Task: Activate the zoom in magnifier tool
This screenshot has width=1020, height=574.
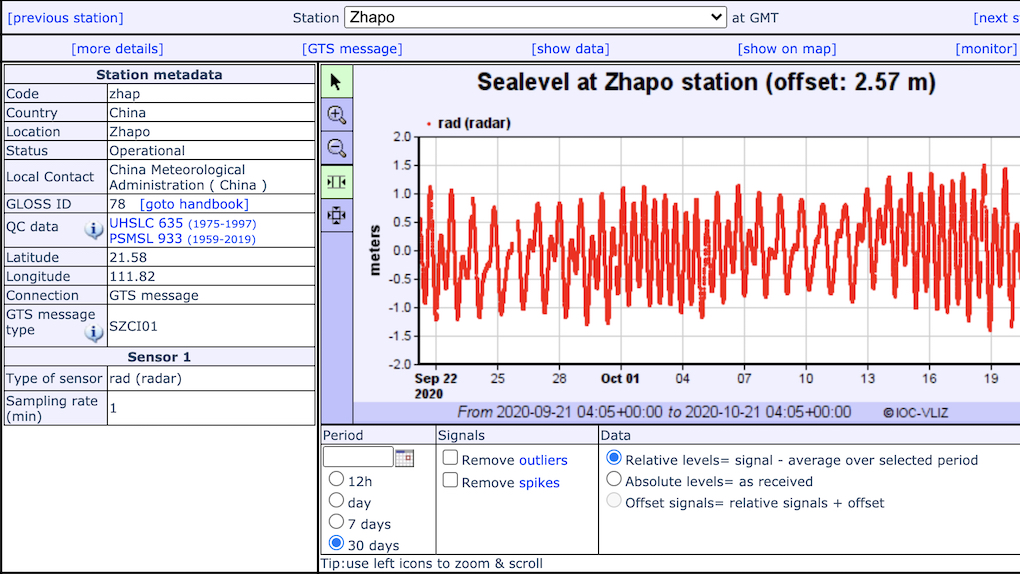Action: click(336, 115)
